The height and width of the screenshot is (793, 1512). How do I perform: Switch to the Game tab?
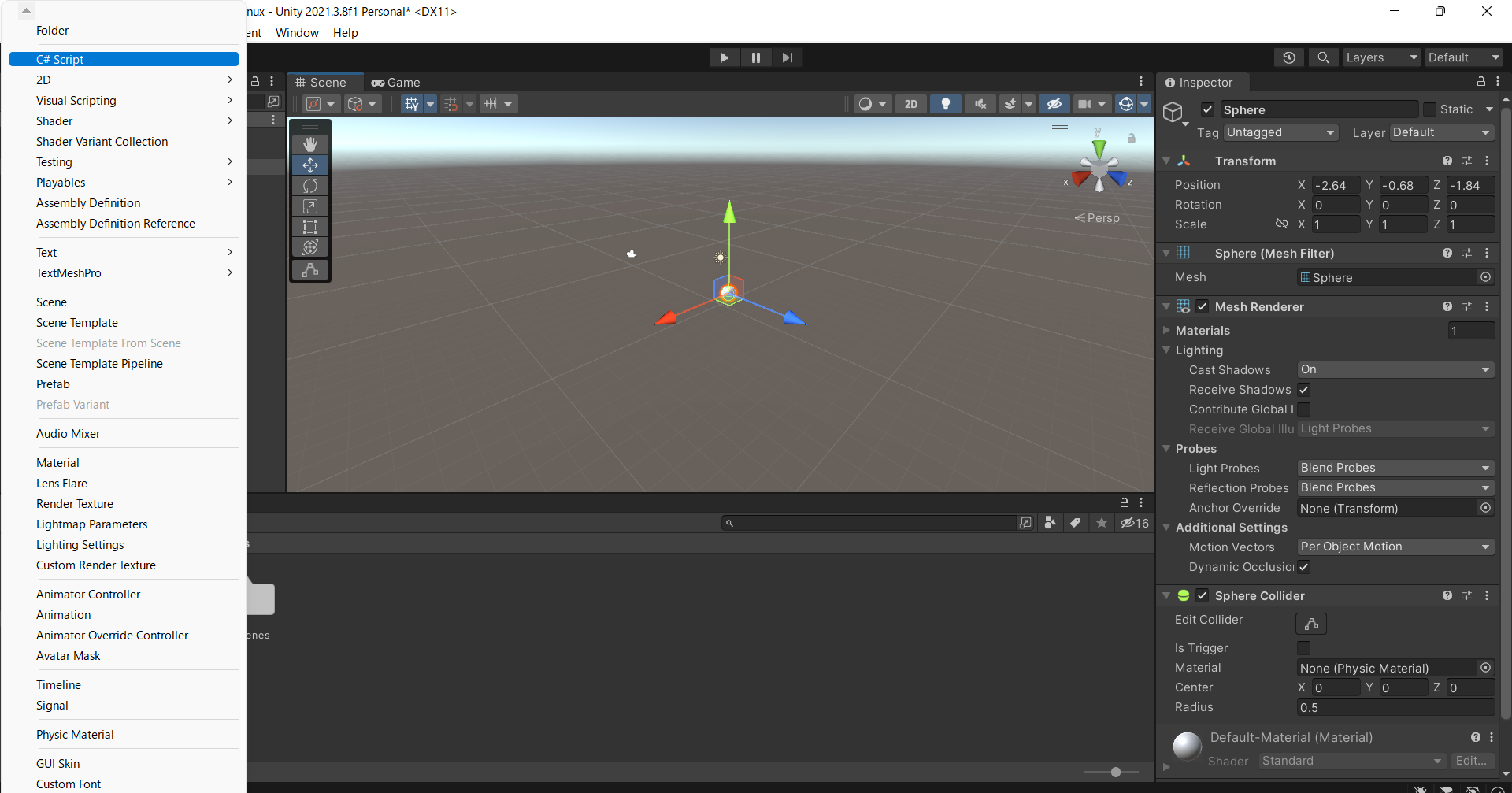[x=395, y=82]
